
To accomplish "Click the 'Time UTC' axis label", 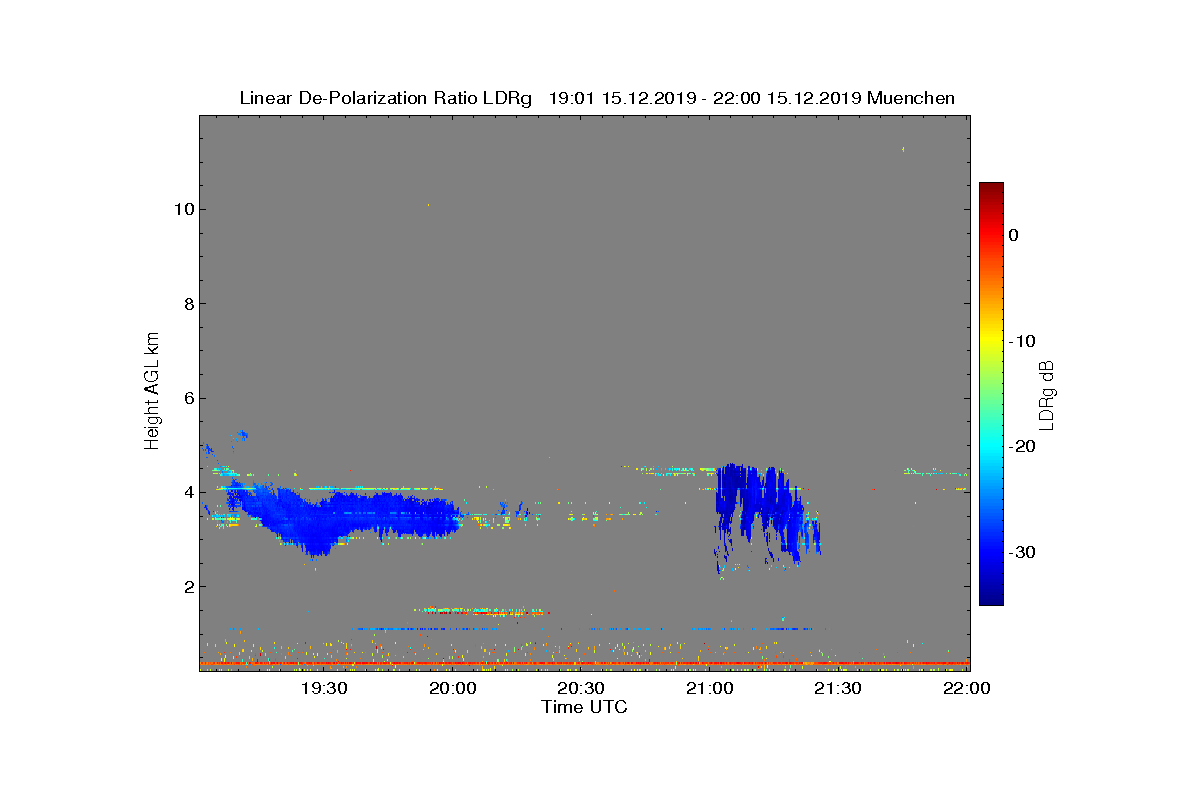I will click(x=584, y=707).
